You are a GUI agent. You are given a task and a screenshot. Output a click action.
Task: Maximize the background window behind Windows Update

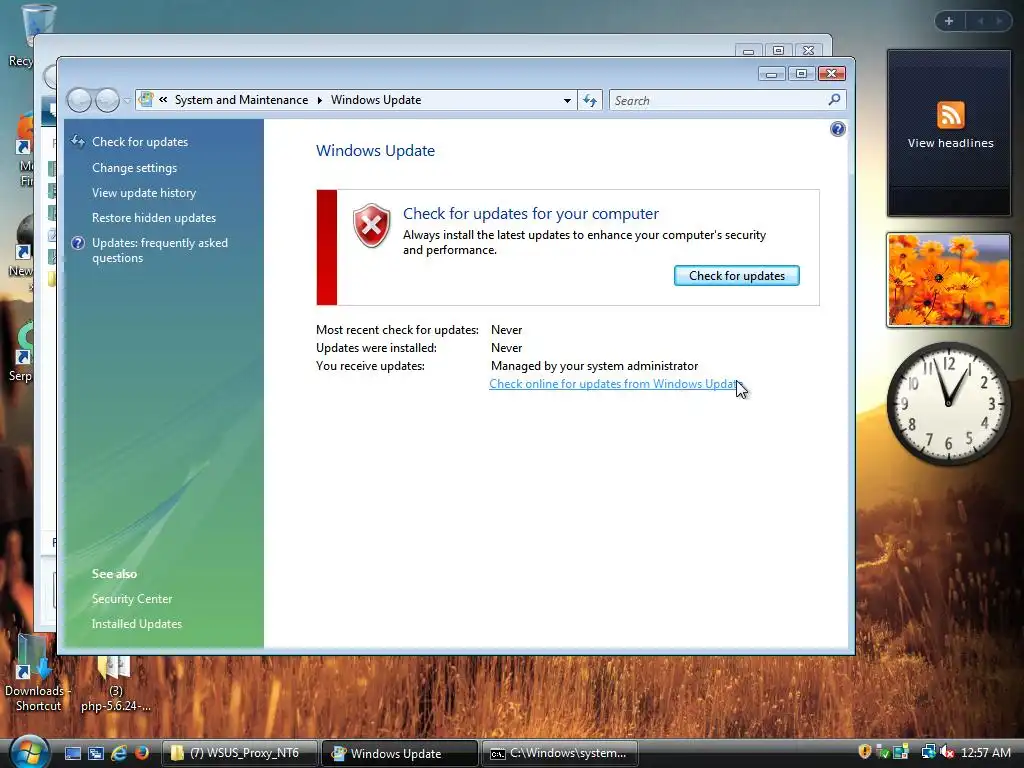pos(778,50)
